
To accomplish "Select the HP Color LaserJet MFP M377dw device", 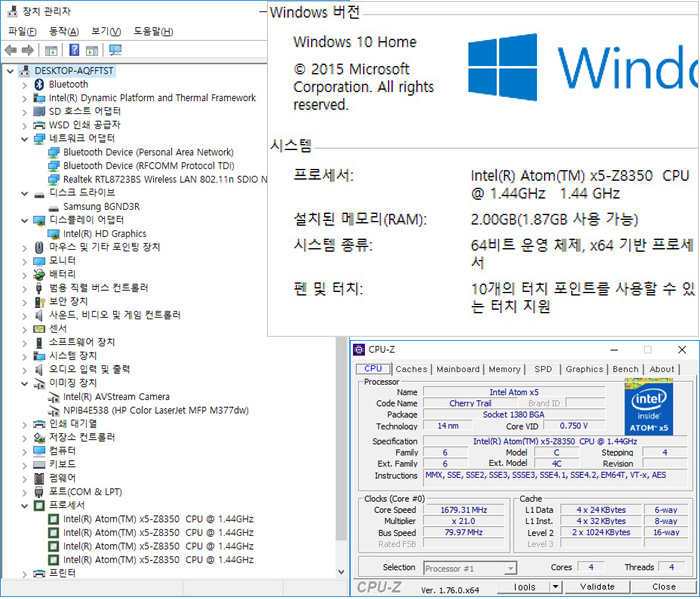I will pos(156,411).
